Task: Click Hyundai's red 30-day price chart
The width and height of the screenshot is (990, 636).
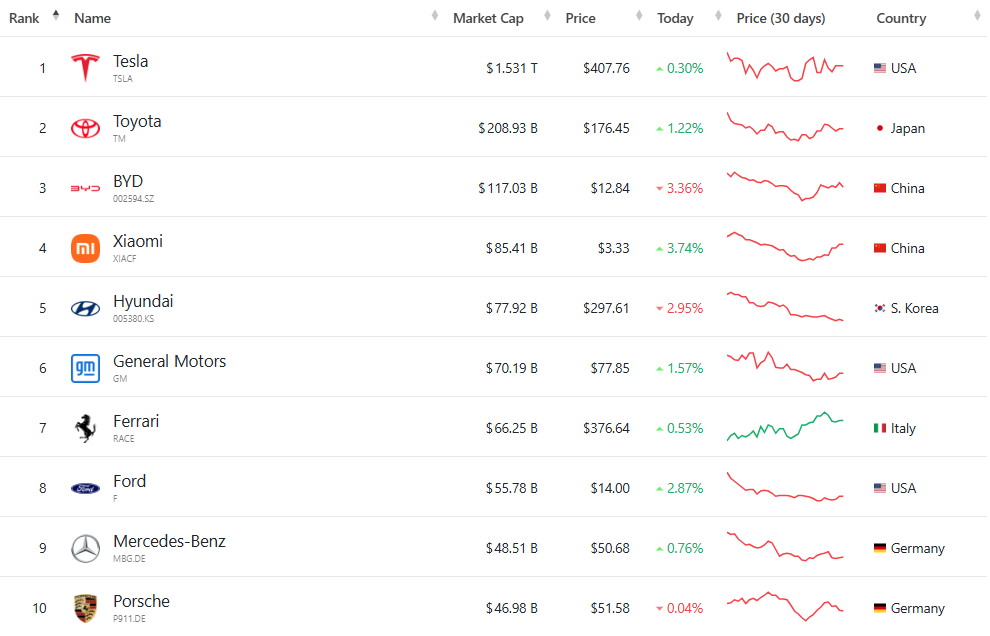Action: [x=785, y=306]
